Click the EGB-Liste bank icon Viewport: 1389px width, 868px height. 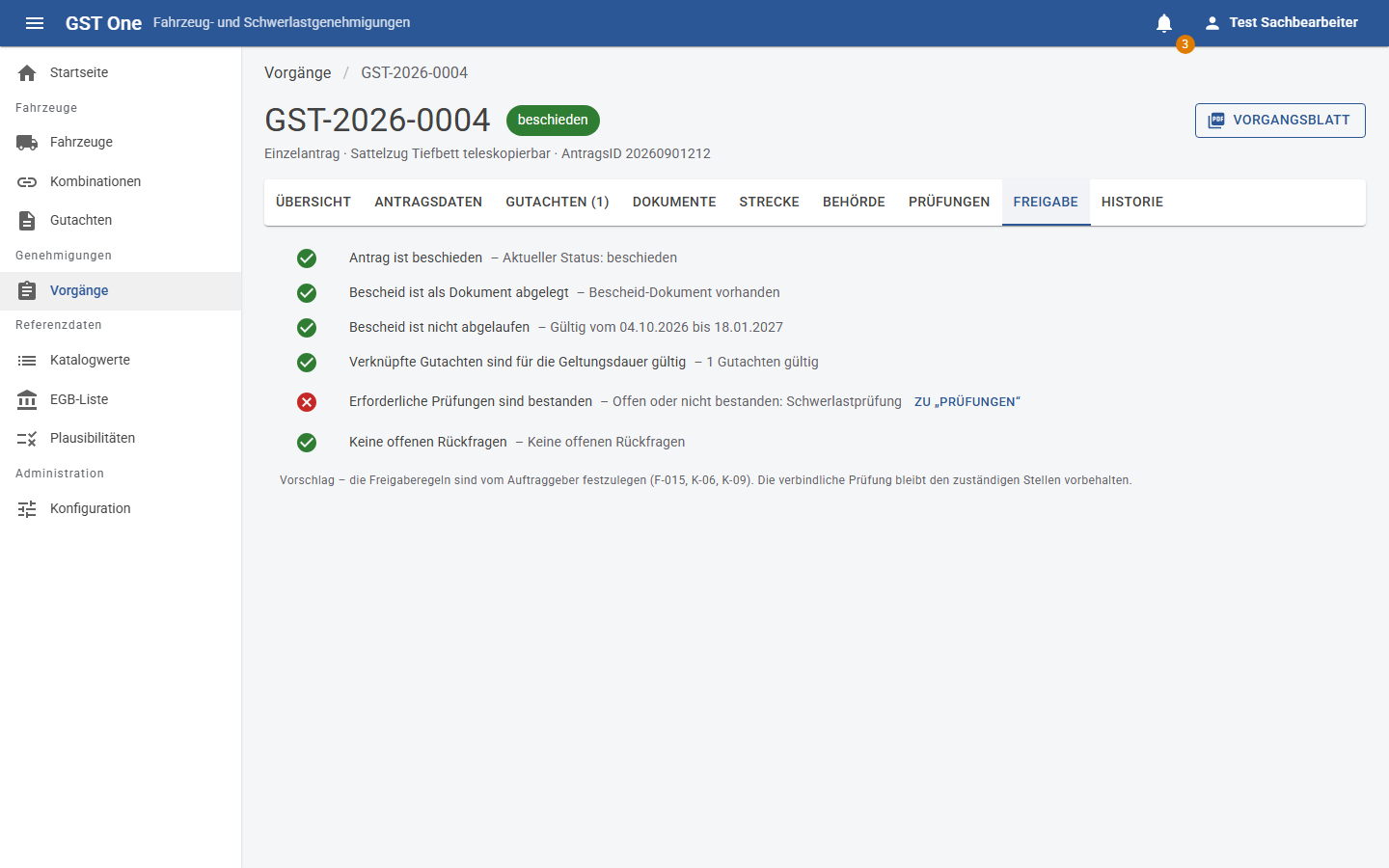[x=27, y=400]
